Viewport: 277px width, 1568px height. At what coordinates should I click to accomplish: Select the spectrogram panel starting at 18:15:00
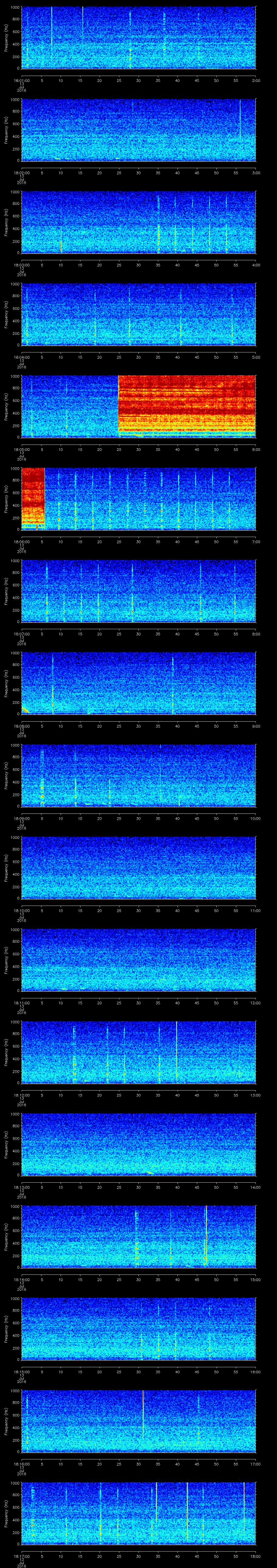(x=138, y=1329)
